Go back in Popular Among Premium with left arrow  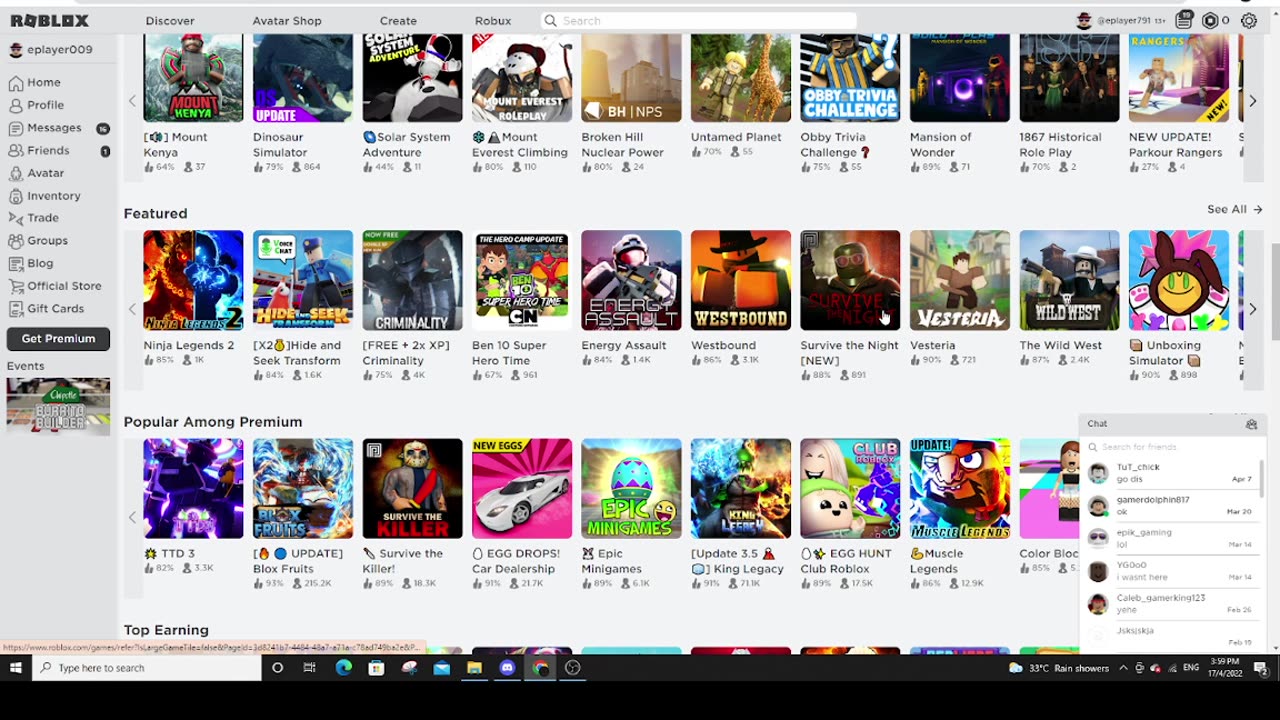click(x=132, y=517)
